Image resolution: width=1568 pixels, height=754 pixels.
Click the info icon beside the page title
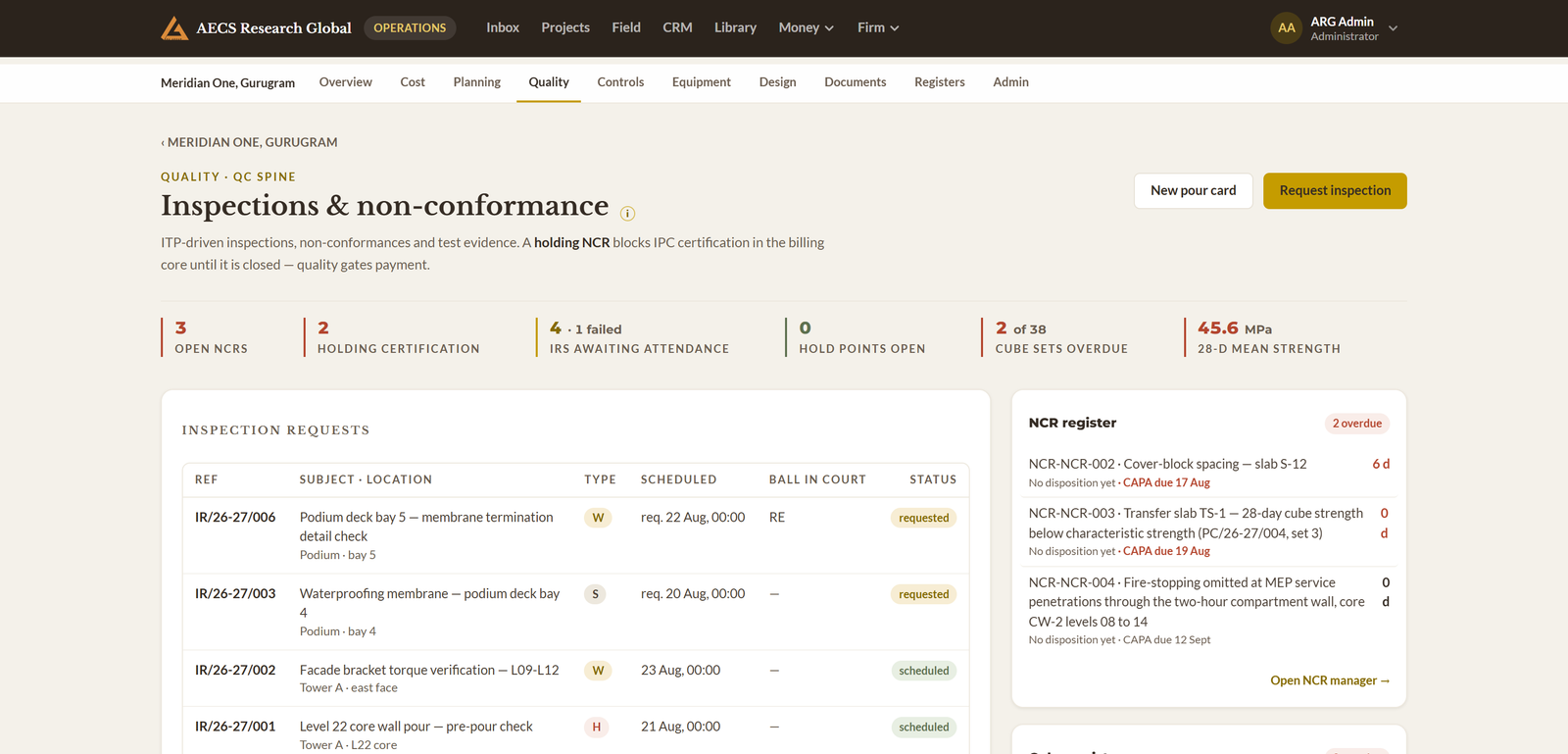click(628, 214)
